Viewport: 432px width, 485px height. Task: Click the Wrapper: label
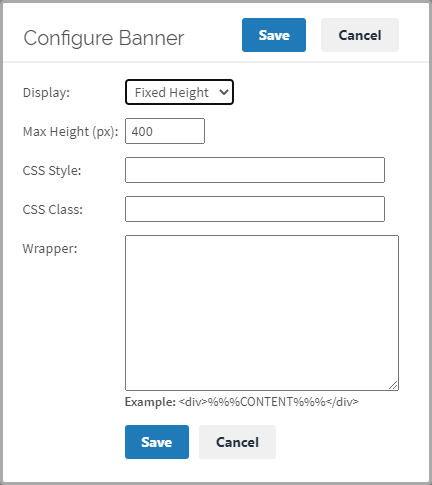[50, 249]
